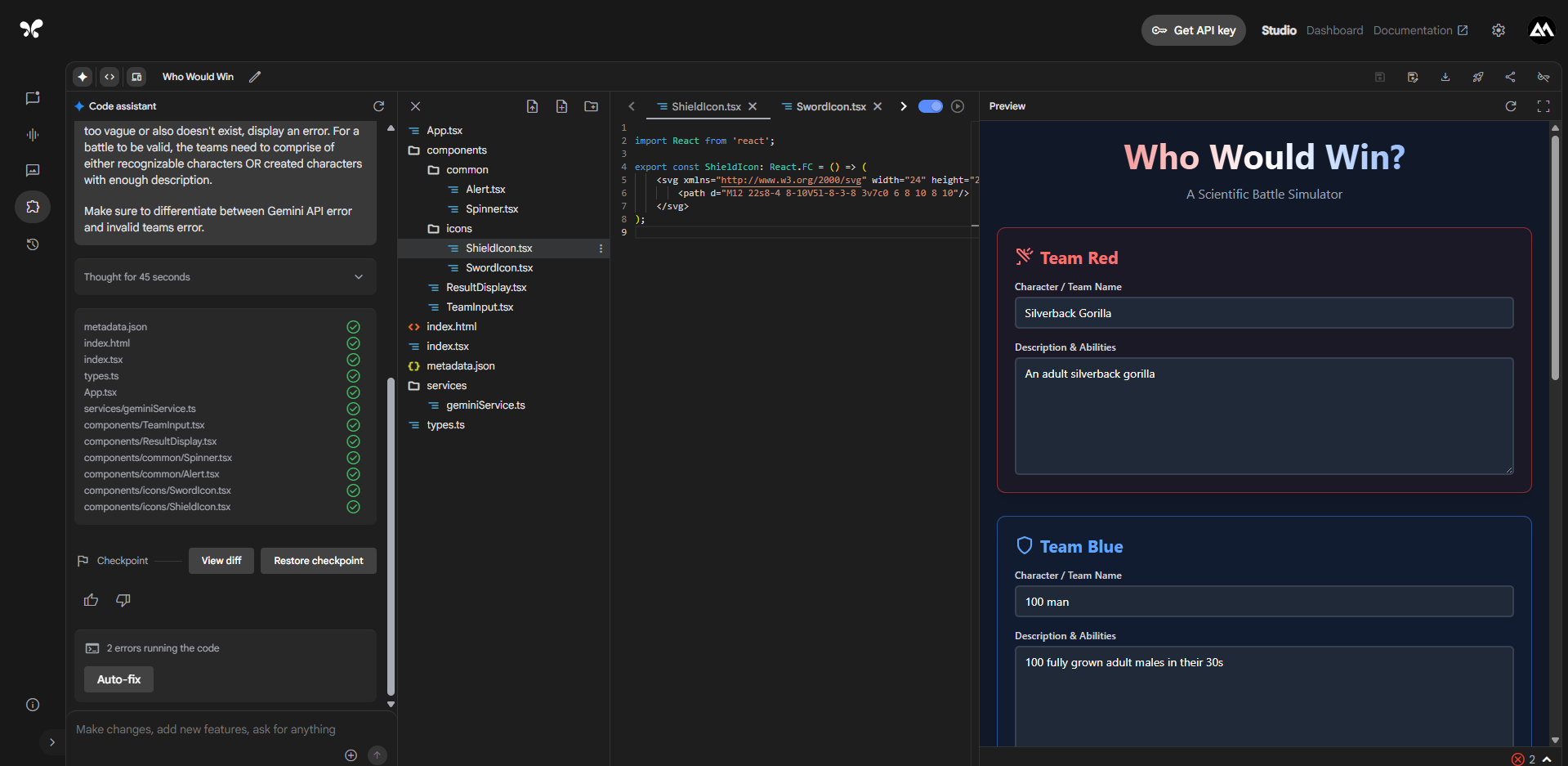Open the Generate media sidebar icon
Image resolution: width=1568 pixels, height=766 pixels.
click(33, 170)
